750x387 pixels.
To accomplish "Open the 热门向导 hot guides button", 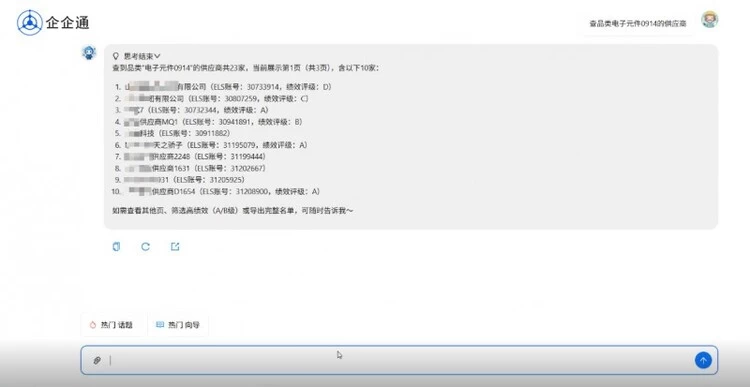I will pyautogui.click(x=178, y=325).
